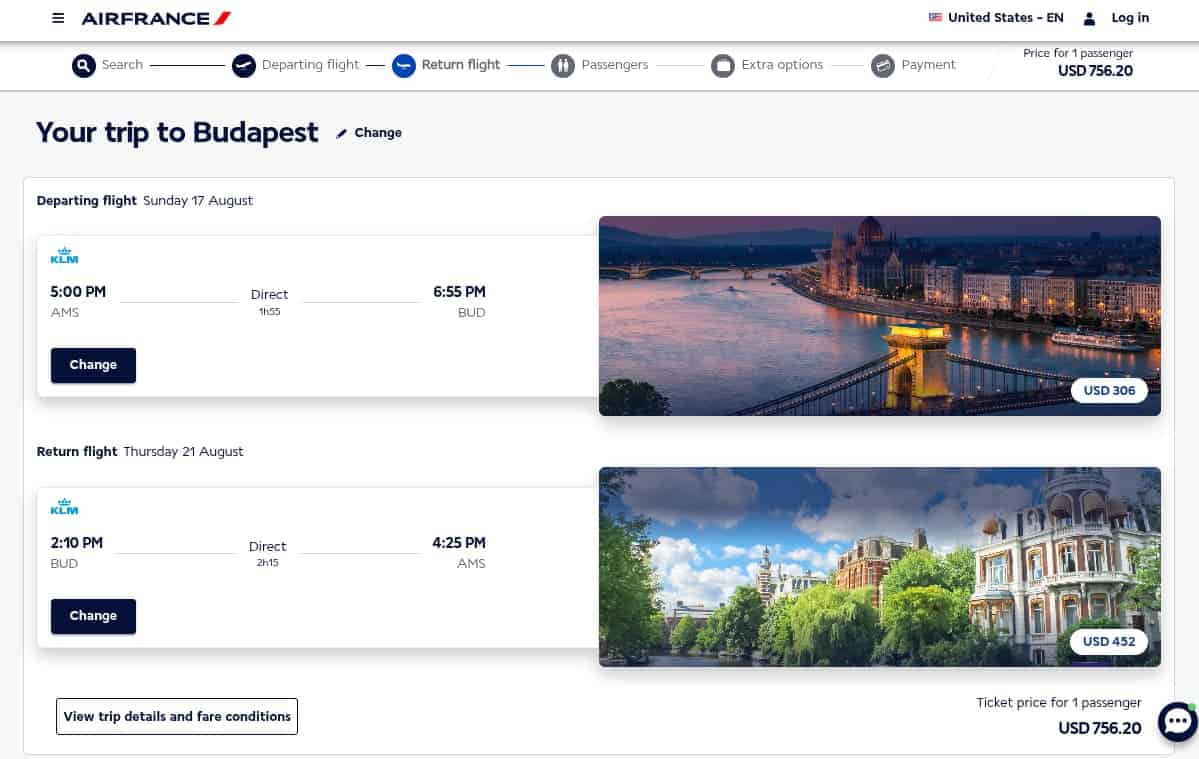Open the hamburger navigation menu
Viewport: 1199px width, 759px height.
tap(57, 17)
